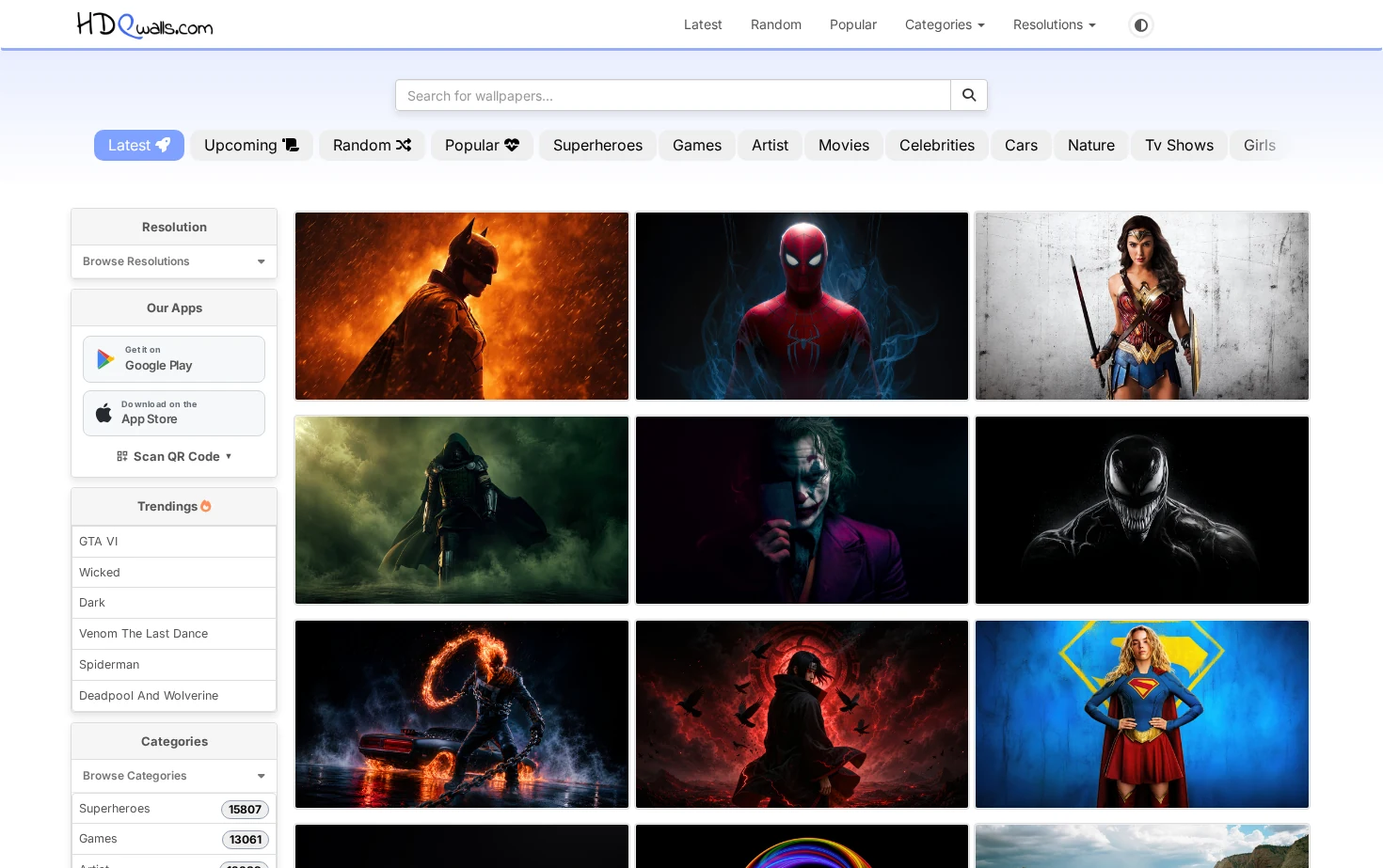Select the Nature category tab
The image size is (1383, 868).
click(1091, 145)
